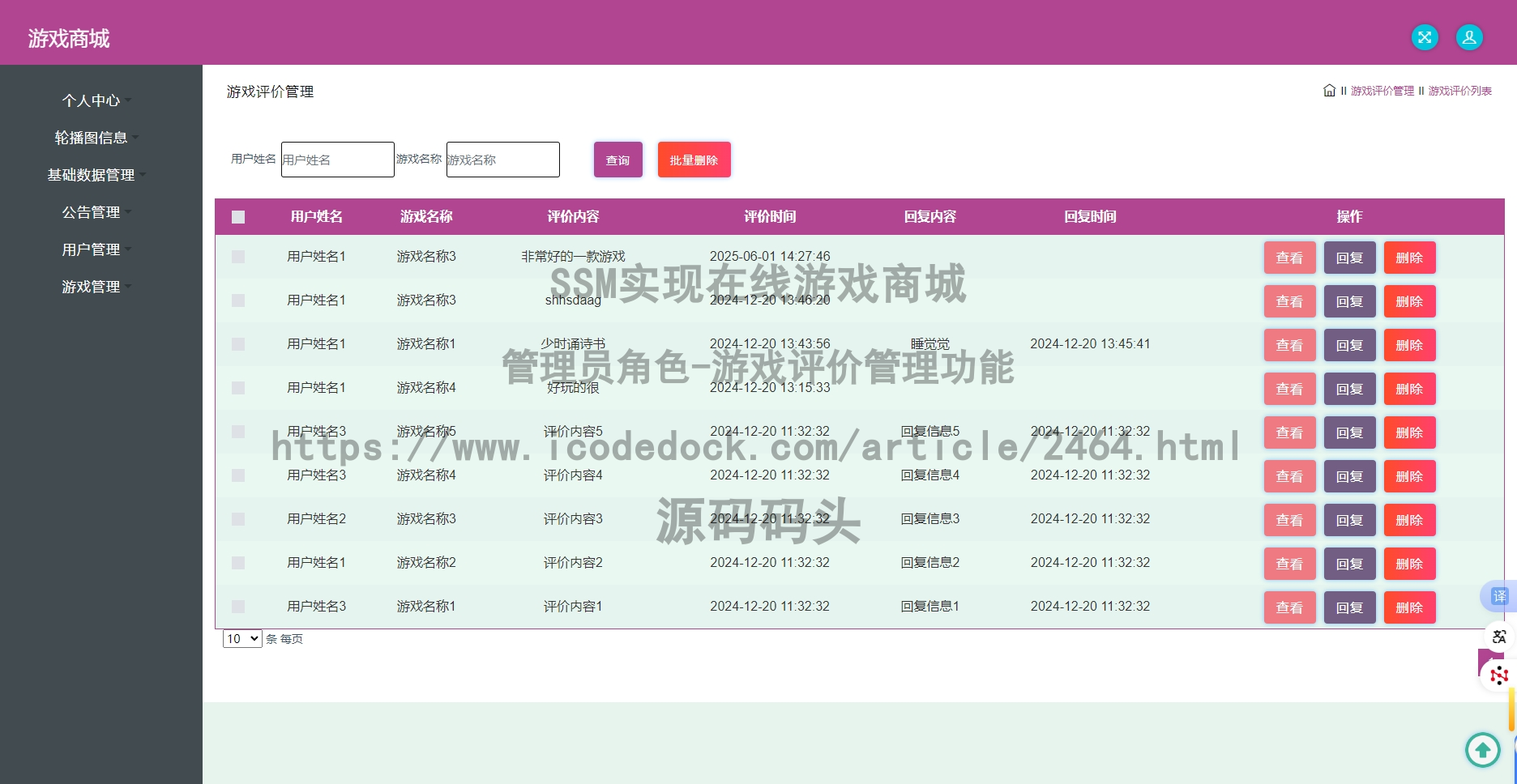The image size is (1517, 784).
Task: Click 删除 for the 少时诵诗书 row
Action: click(x=1409, y=345)
